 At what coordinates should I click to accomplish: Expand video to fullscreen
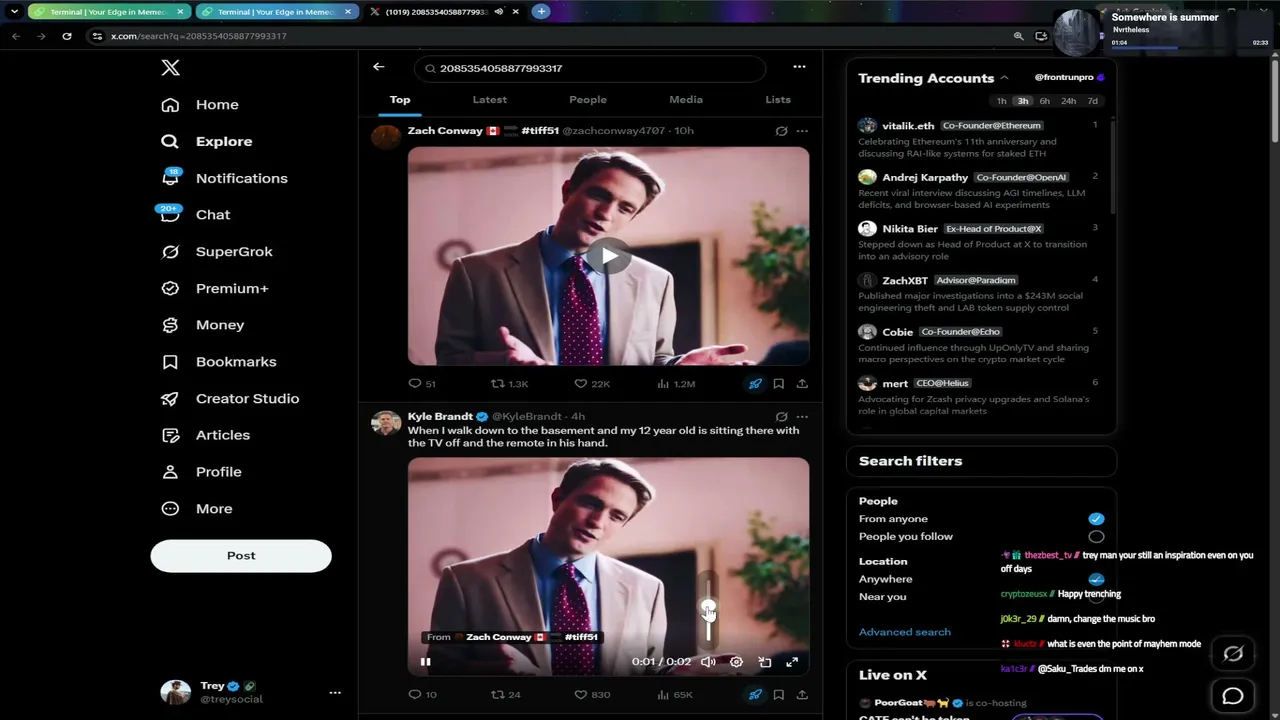[792, 662]
